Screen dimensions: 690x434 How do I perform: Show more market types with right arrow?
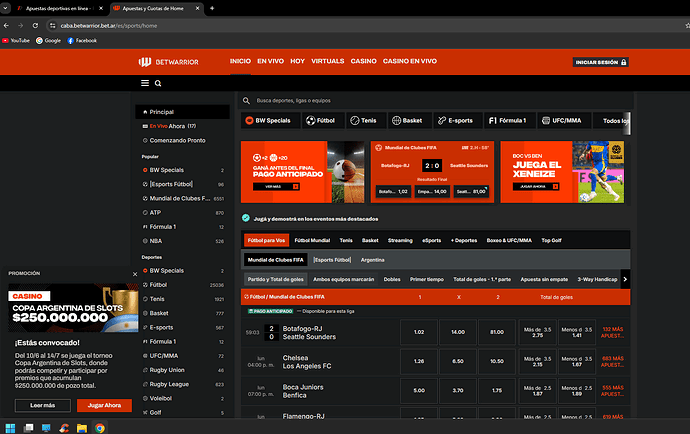click(625, 279)
